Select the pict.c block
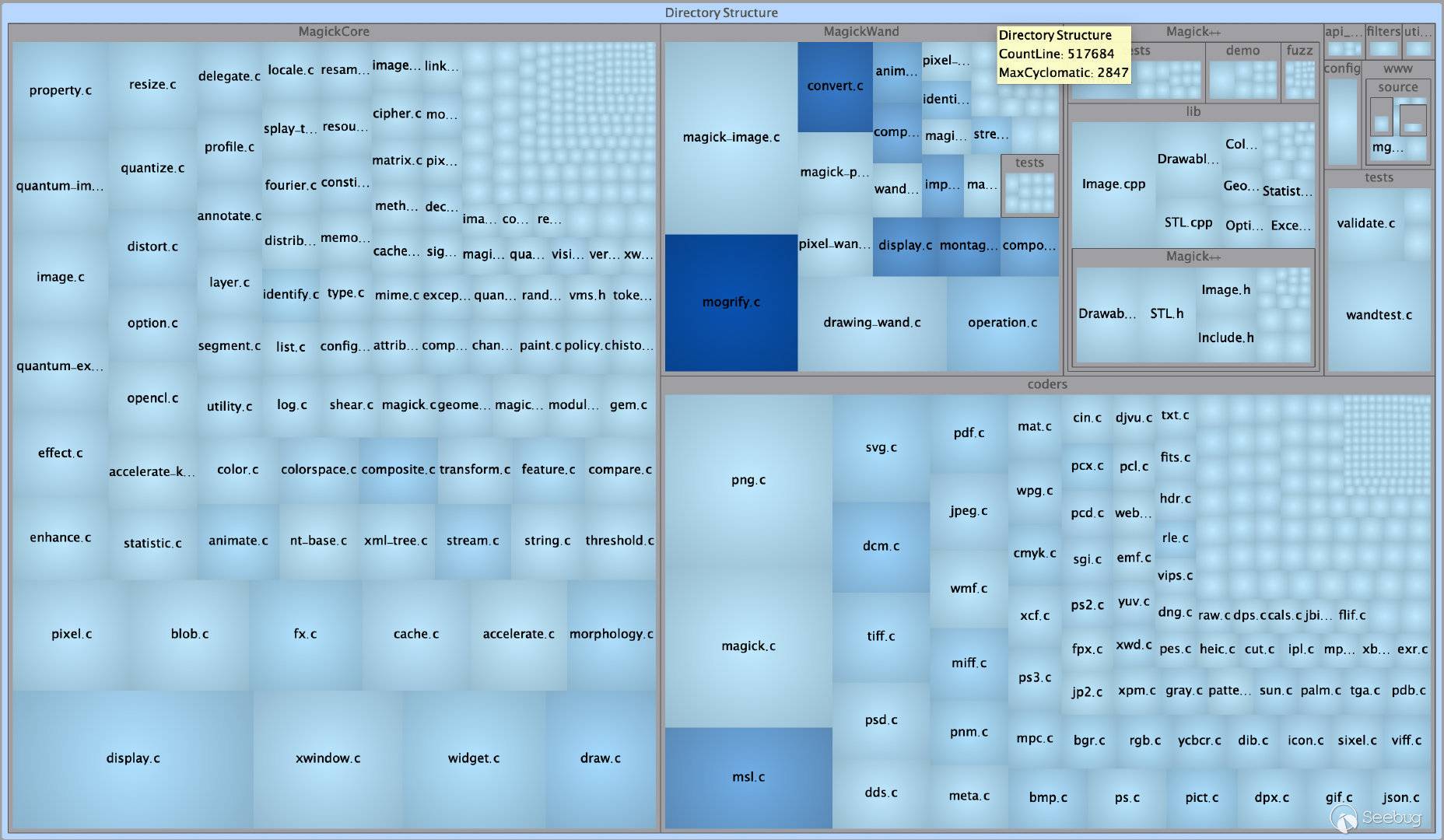This screenshot has width=1444, height=840. 1202,798
